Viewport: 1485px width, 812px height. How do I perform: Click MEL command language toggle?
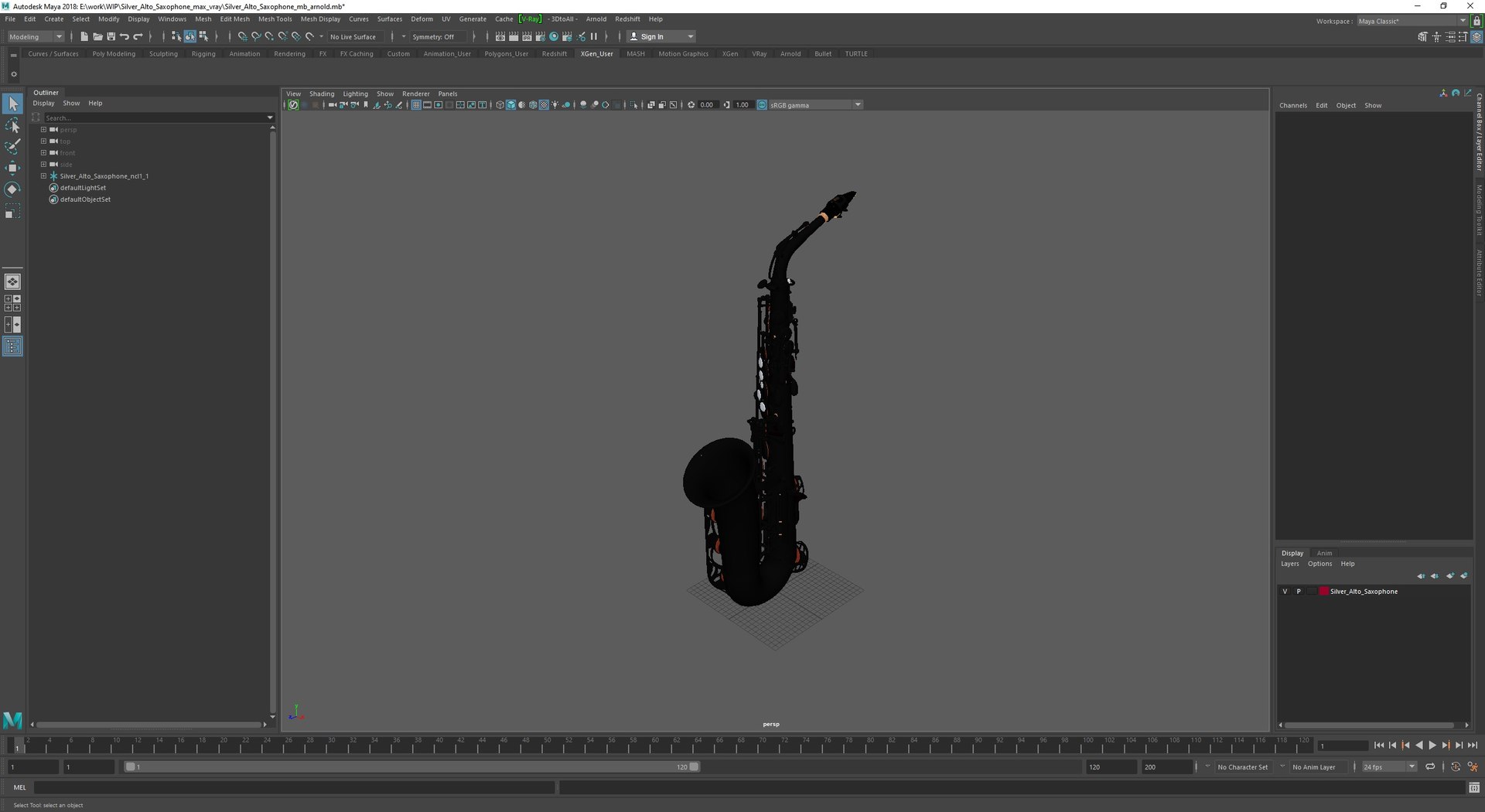click(19, 788)
